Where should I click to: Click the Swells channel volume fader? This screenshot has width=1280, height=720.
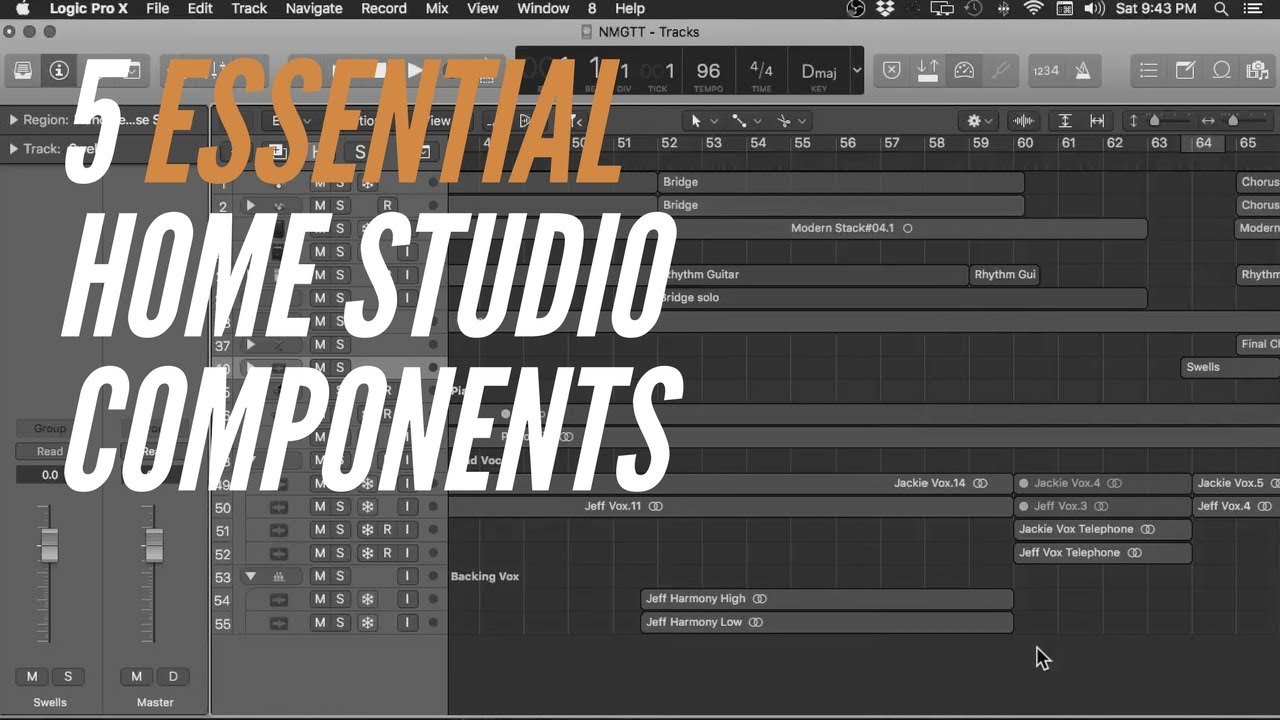pos(49,545)
